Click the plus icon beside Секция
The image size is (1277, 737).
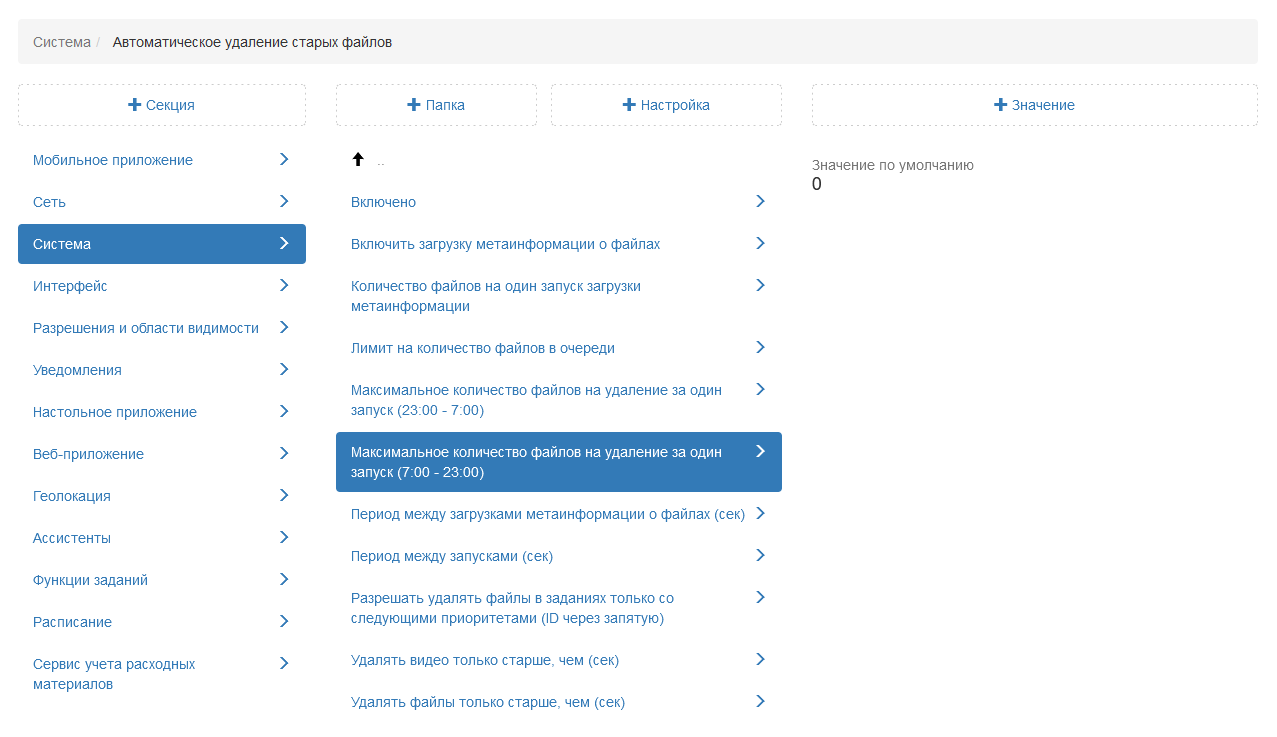pyautogui.click(x=135, y=105)
